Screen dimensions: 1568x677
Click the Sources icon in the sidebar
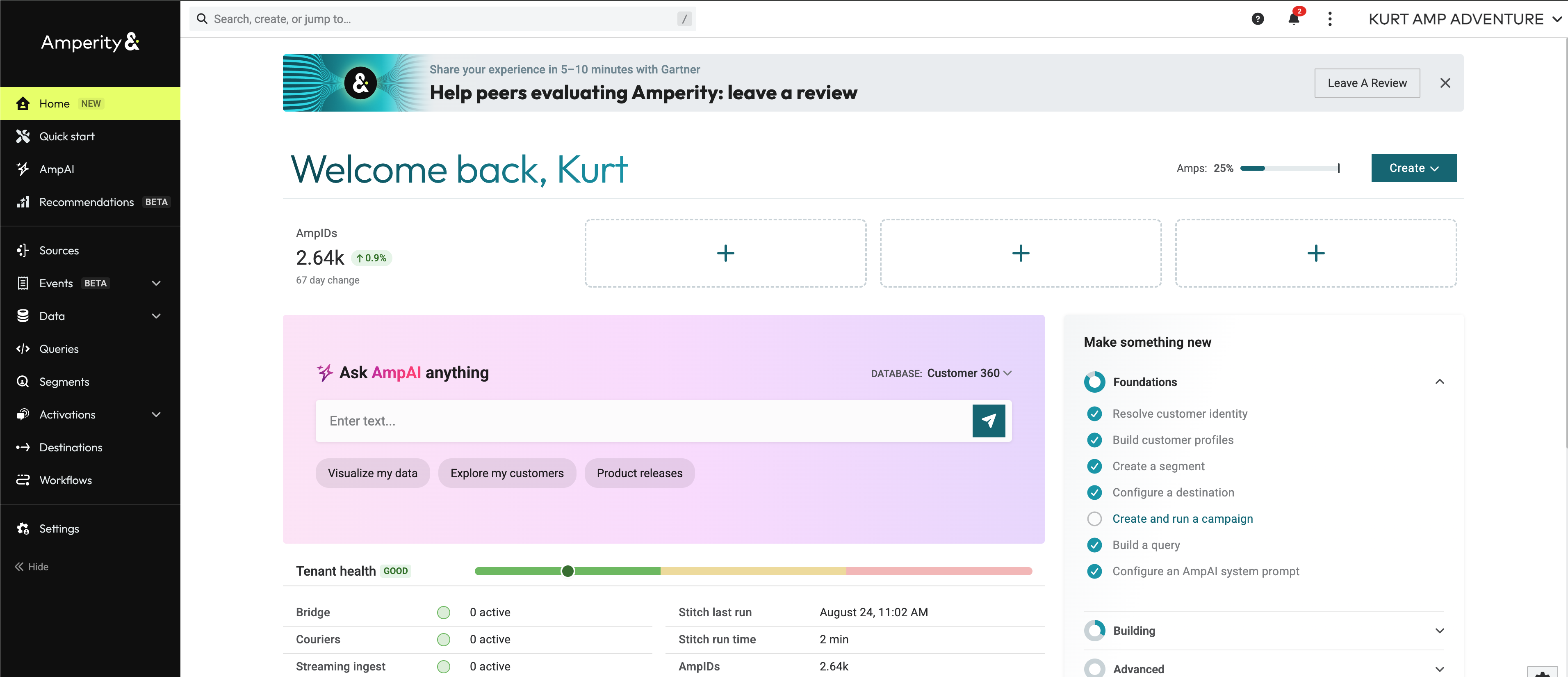pyautogui.click(x=23, y=250)
